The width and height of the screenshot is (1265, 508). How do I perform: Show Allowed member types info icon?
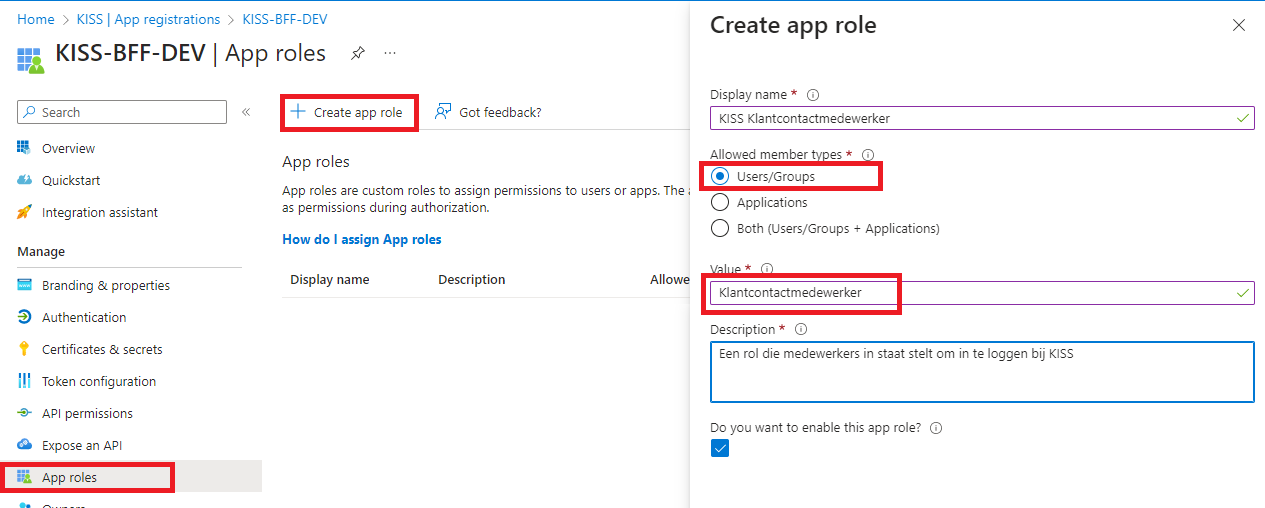868,155
